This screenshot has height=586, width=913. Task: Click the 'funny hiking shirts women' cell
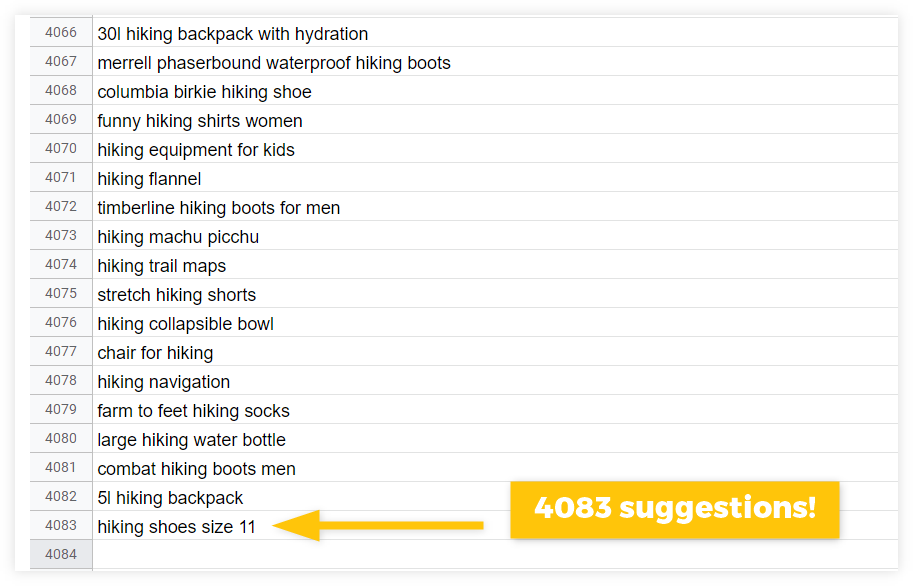pos(495,120)
